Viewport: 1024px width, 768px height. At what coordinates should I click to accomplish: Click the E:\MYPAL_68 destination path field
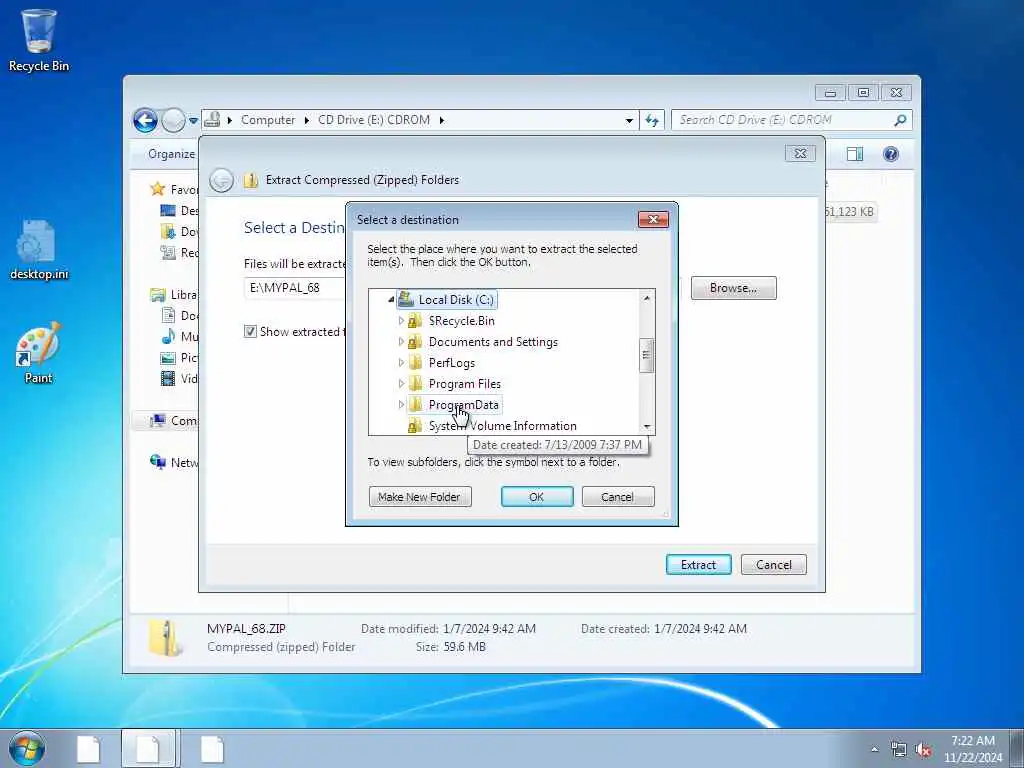(x=295, y=288)
